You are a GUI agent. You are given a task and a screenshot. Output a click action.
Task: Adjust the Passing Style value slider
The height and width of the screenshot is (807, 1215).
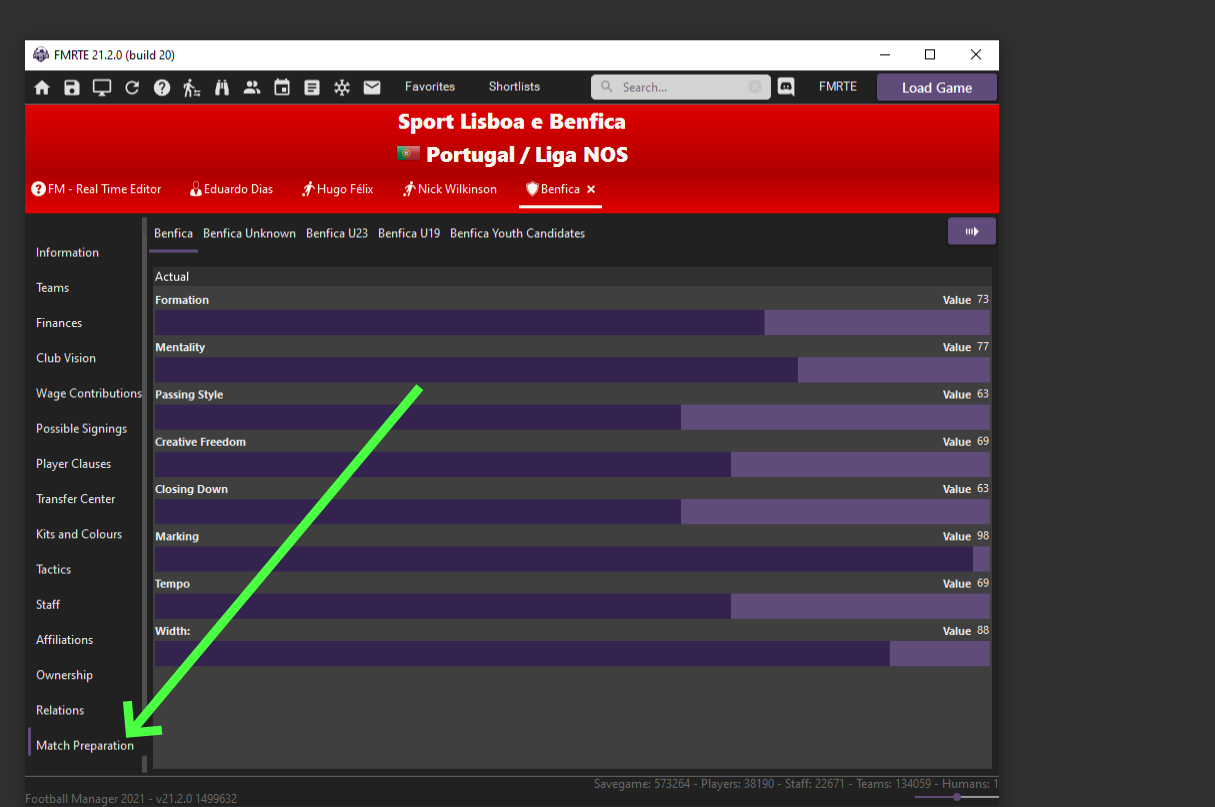tap(572, 417)
